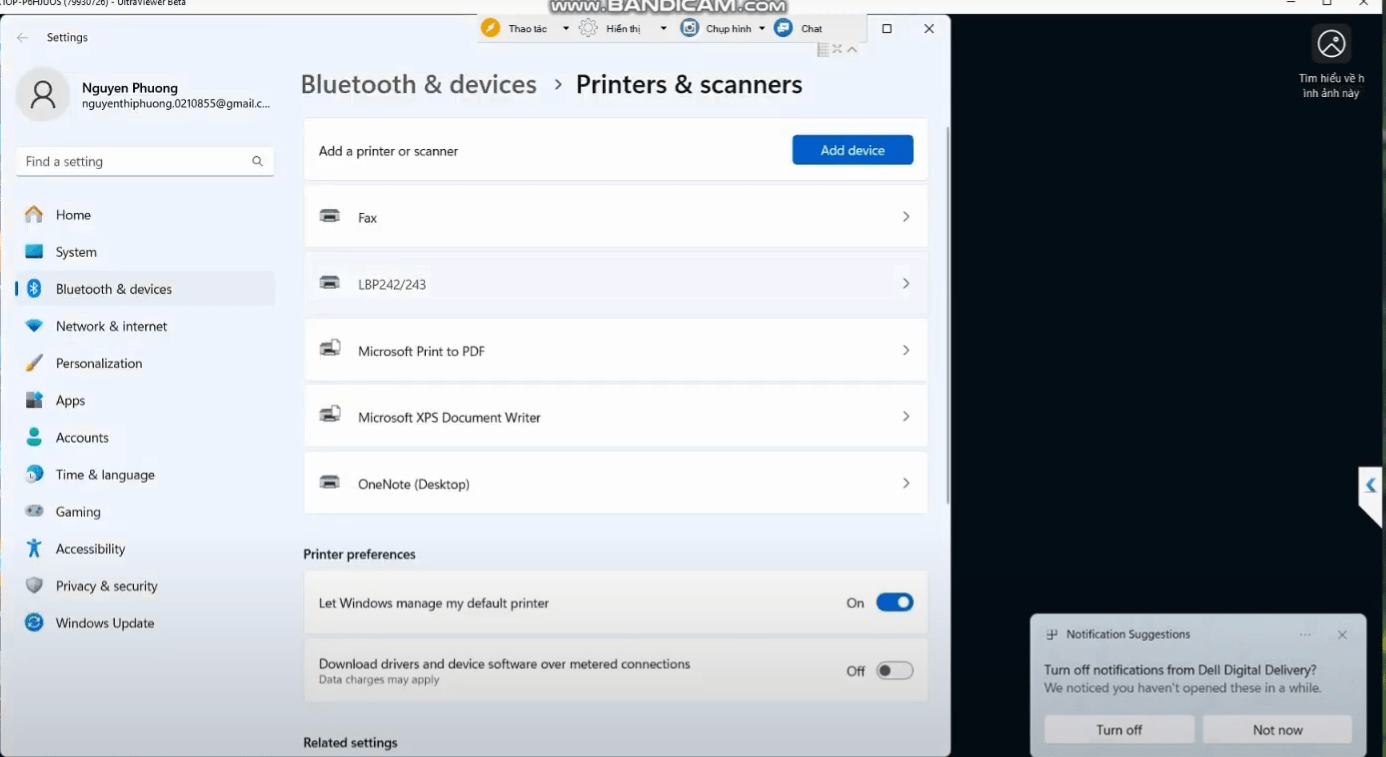Screen dimensions: 1386x757
Task: Click Turn off in the notification suggestion
Action: (1118, 730)
